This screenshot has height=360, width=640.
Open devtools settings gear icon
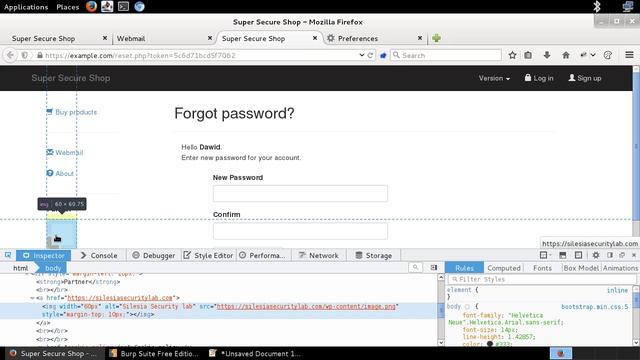[x=596, y=256]
